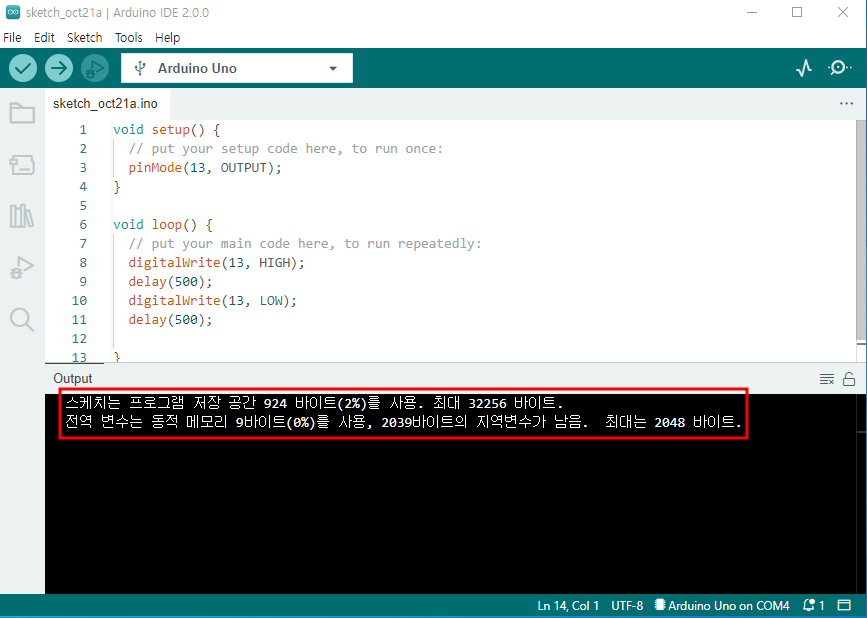Click the output line mentioning 2048
Viewport: 867px width, 618px height.
click(403, 422)
